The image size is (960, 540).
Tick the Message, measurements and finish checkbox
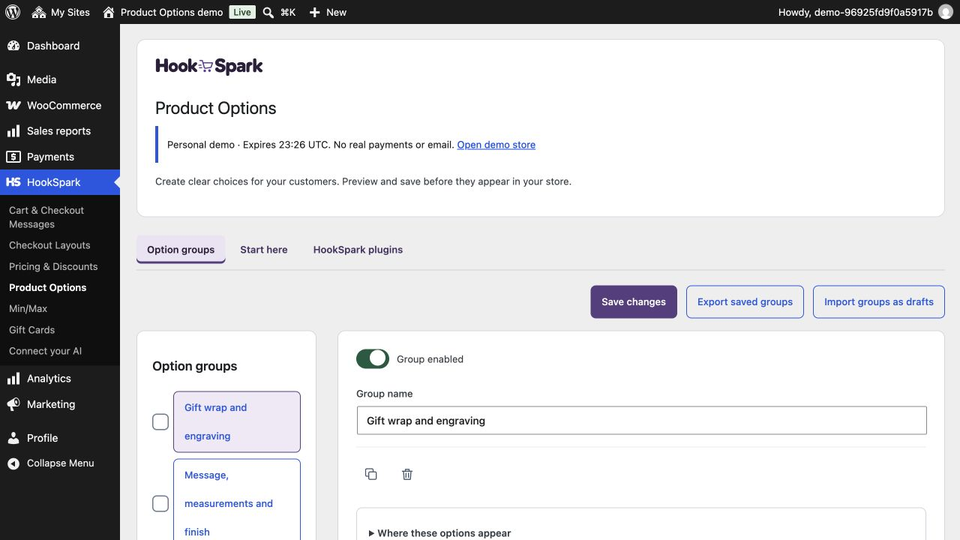click(x=160, y=503)
